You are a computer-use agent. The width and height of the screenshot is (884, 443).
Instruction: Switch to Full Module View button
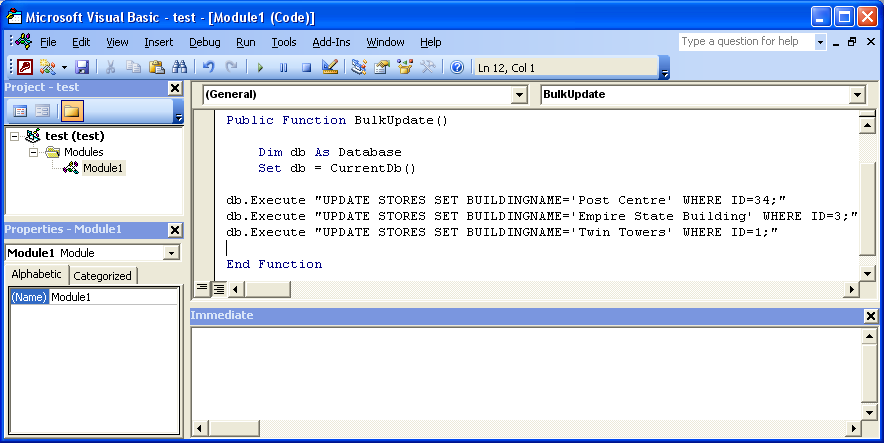219,289
